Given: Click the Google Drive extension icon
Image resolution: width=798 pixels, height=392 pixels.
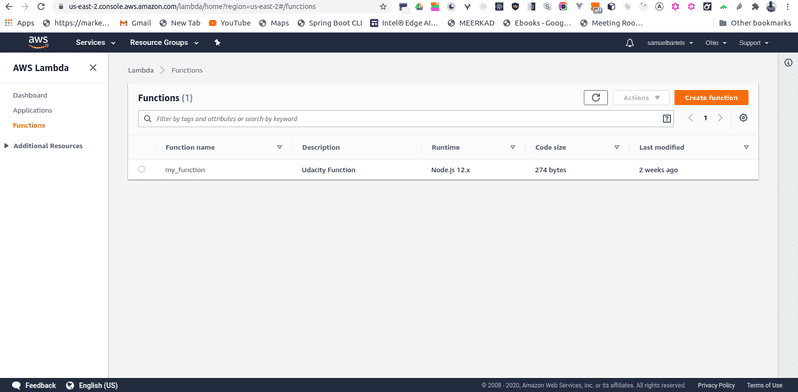Looking at the screenshot, I should pos(419,7).
